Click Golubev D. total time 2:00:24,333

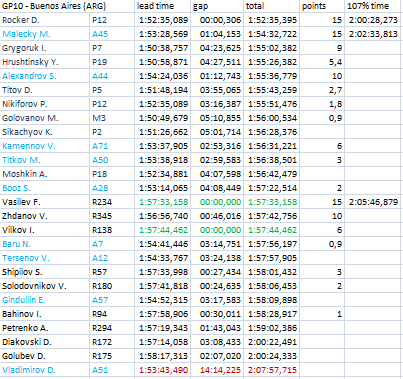(272, 356)
